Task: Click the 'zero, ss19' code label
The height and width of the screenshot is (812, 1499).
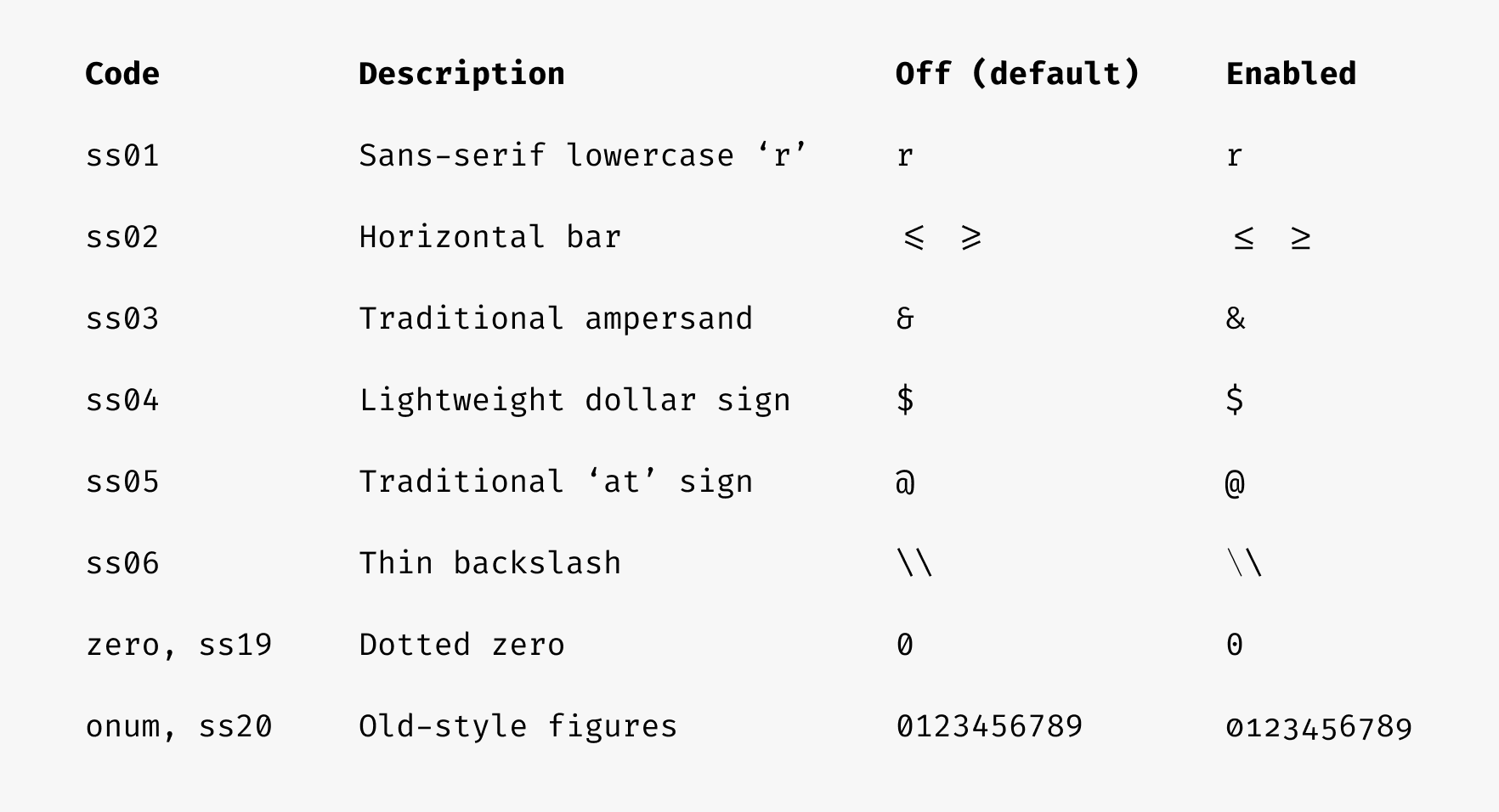Action: (x=179, y=645)
